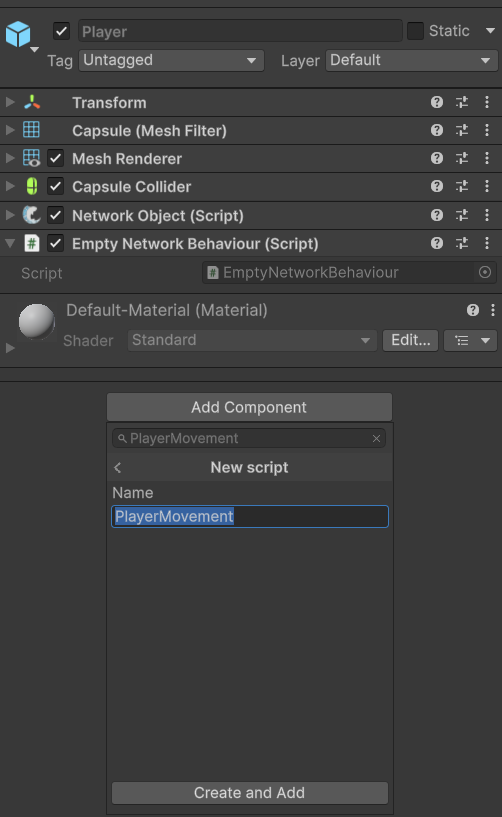The image size is (502, 817).
Task: Click the Mesh Renderer icon
Action: coord(31,158)
